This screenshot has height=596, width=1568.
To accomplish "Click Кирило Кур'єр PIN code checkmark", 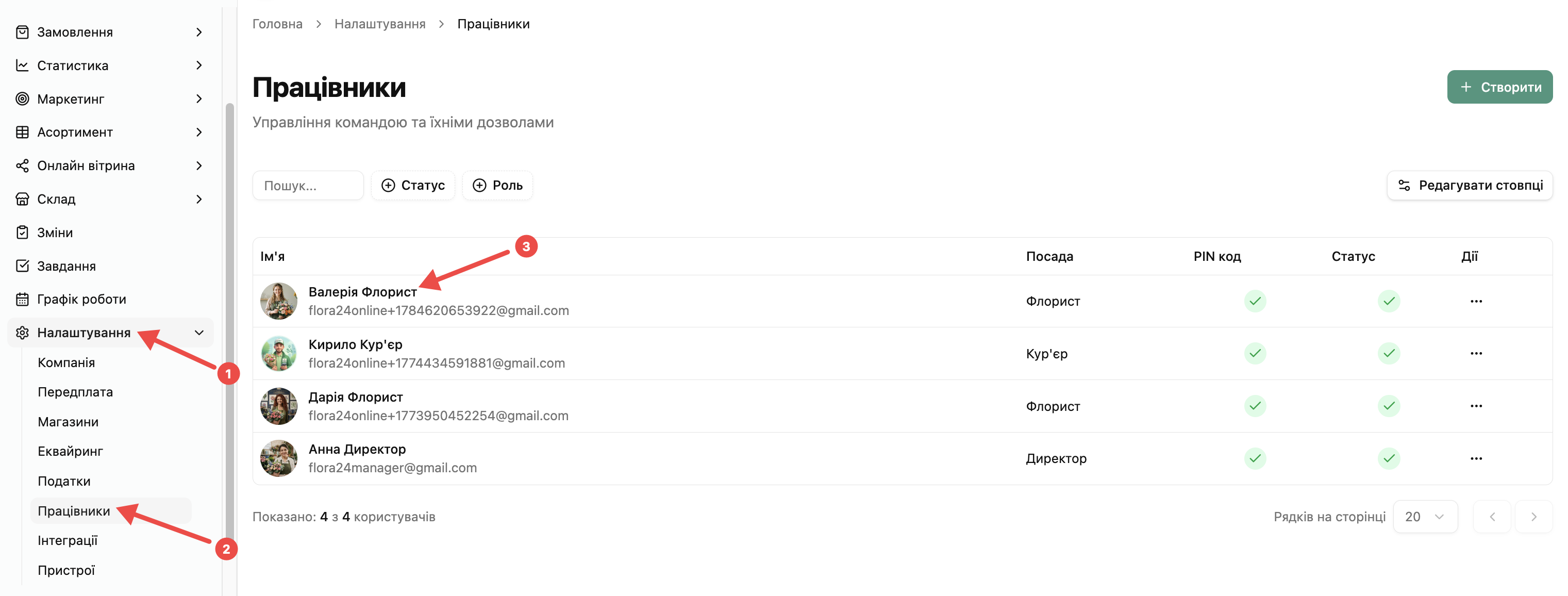I will [1255, 354].
